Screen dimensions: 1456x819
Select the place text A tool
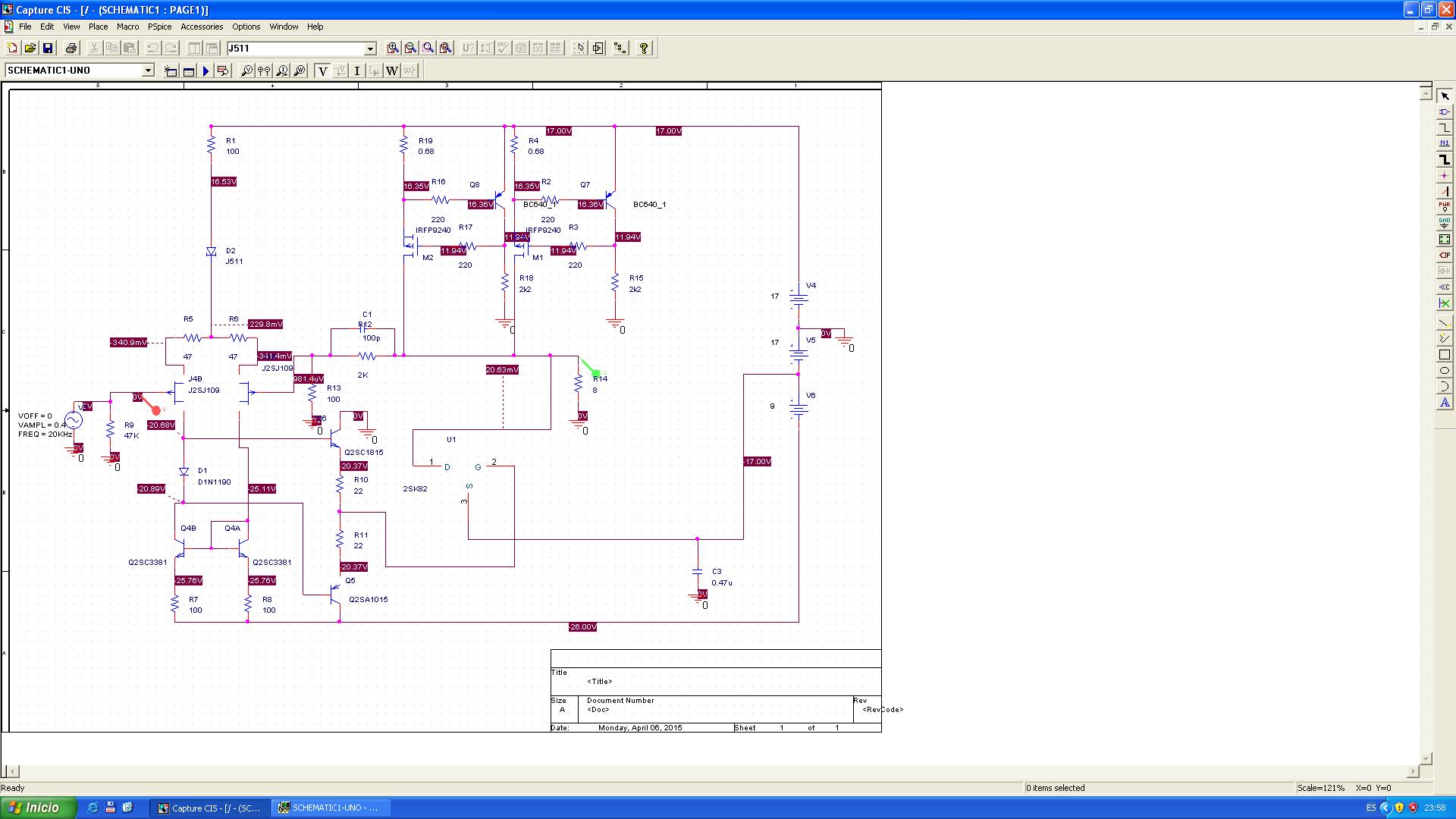pos(1444,403)
